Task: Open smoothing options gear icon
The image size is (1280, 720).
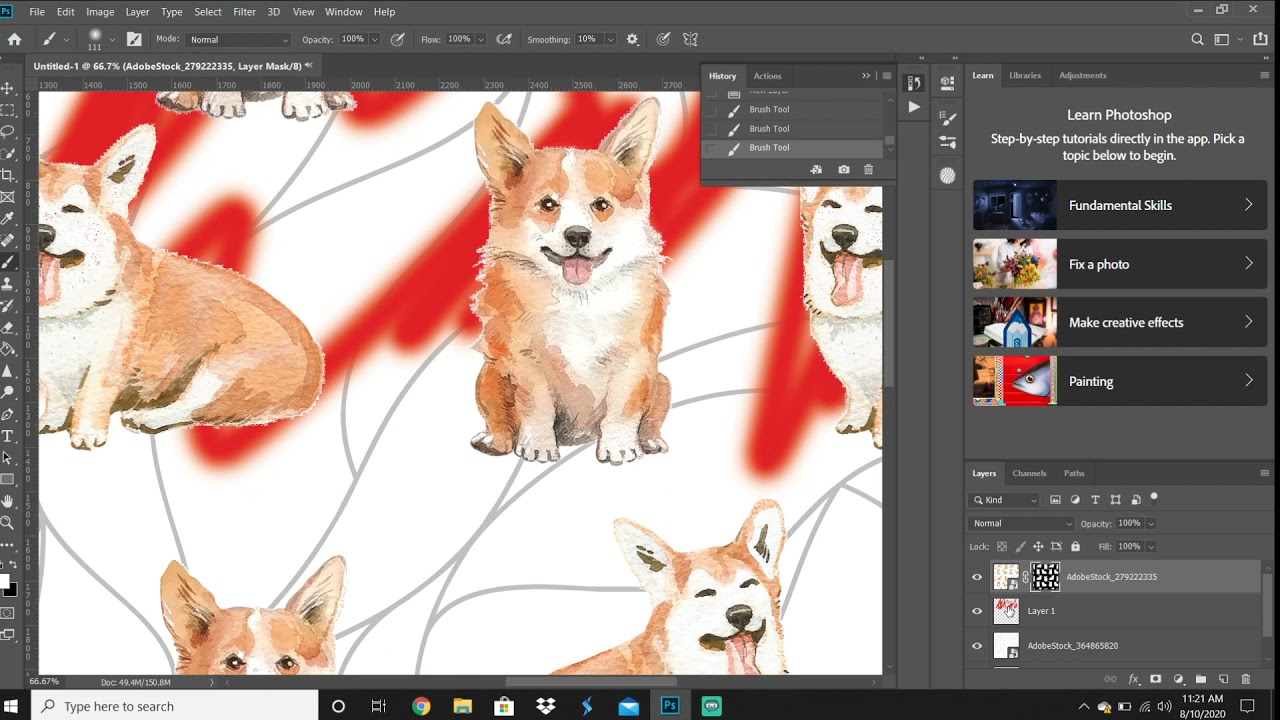Action: (x=632, y=39)
